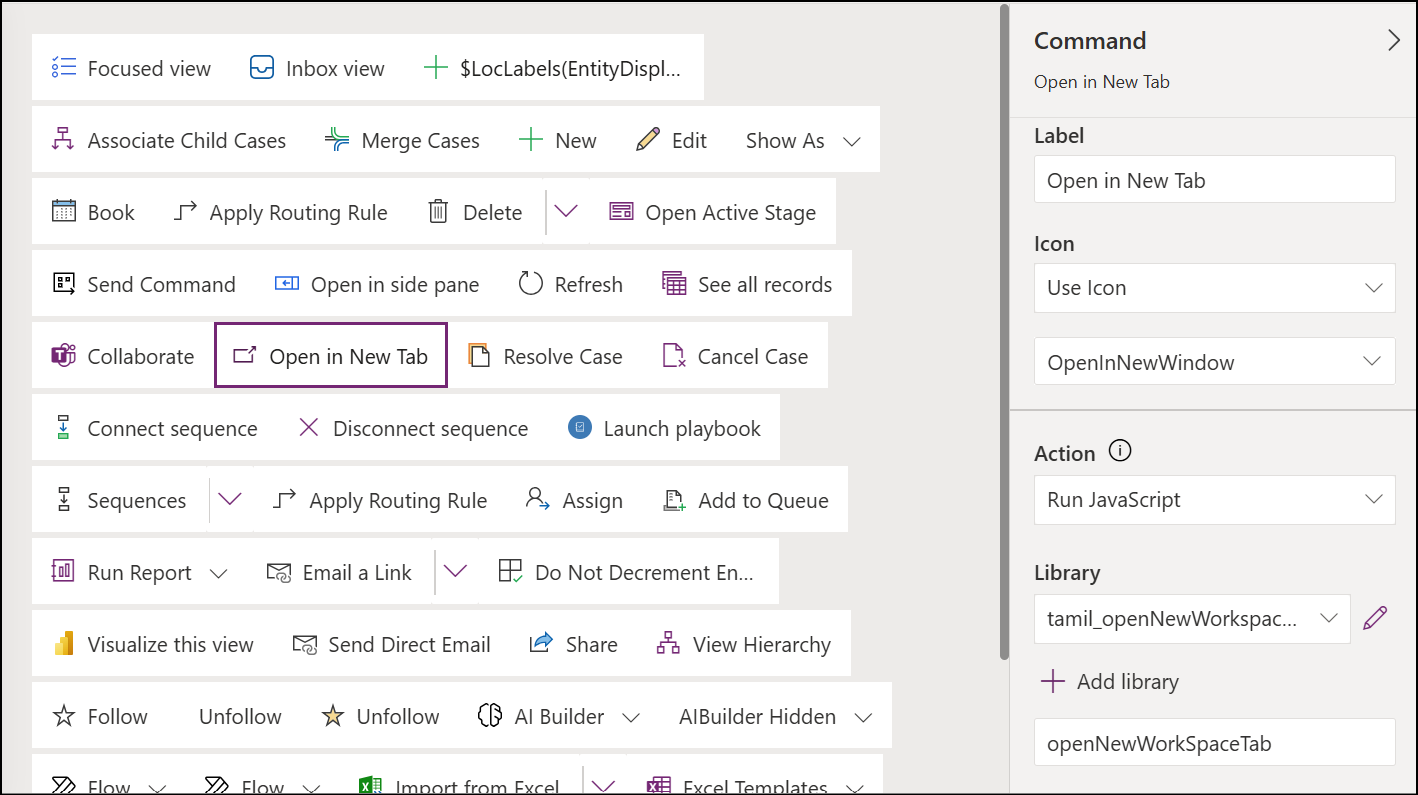Click the Disconnect sequence X icon
This screenshot has height=795, width=1418.
pyautogui.click(x=309, y=428)
